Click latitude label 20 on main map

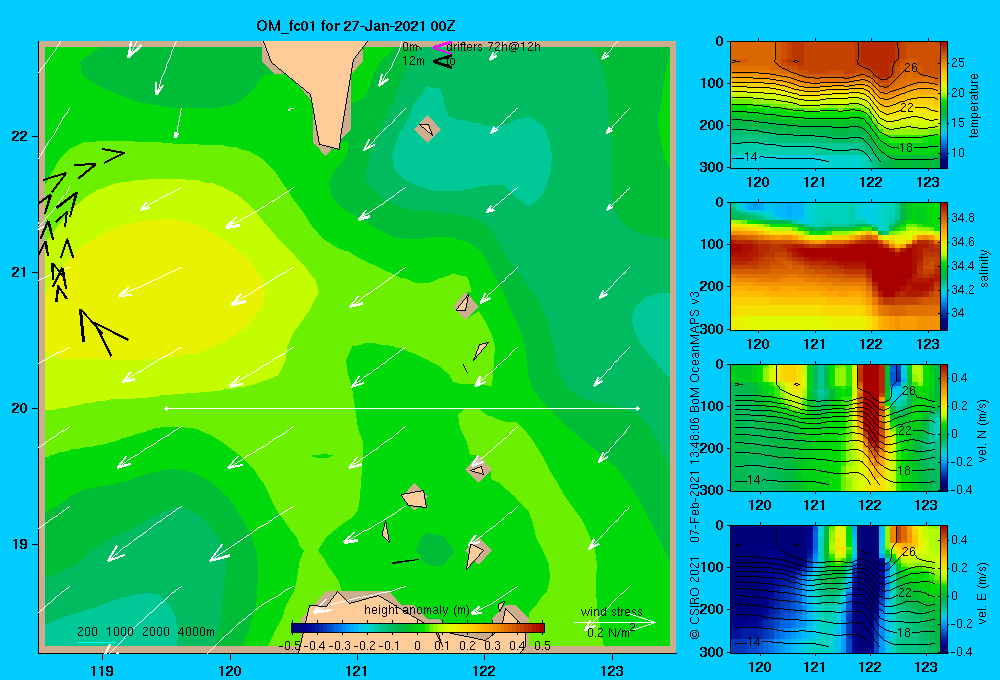tap(19, 408)
